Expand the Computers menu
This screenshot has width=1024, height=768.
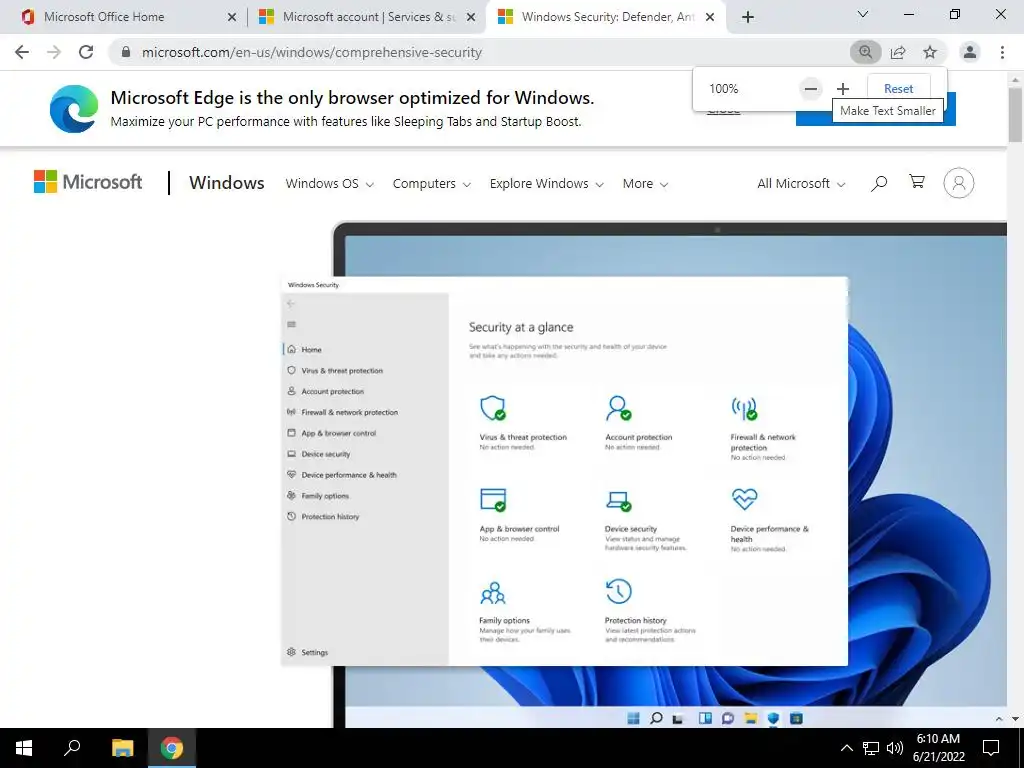[432, 184]
